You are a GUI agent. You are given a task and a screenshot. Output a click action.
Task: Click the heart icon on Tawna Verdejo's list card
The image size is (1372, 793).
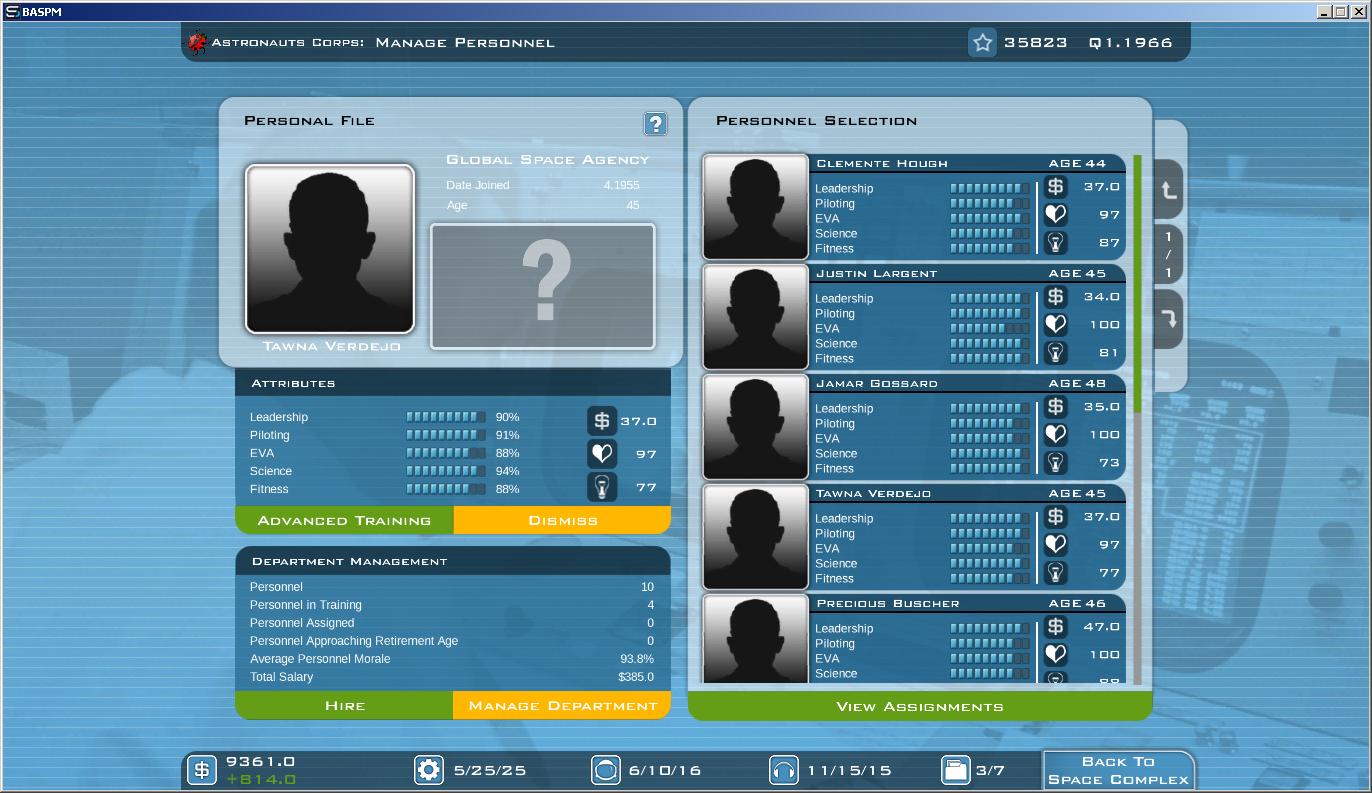(x=1055, y=544)
